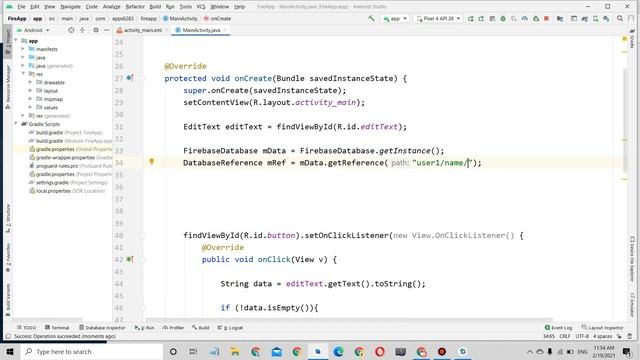This screenshot has height=360, width=640.
Task: Click the Collapse All icon in Project panel
Action: [82, 30]
